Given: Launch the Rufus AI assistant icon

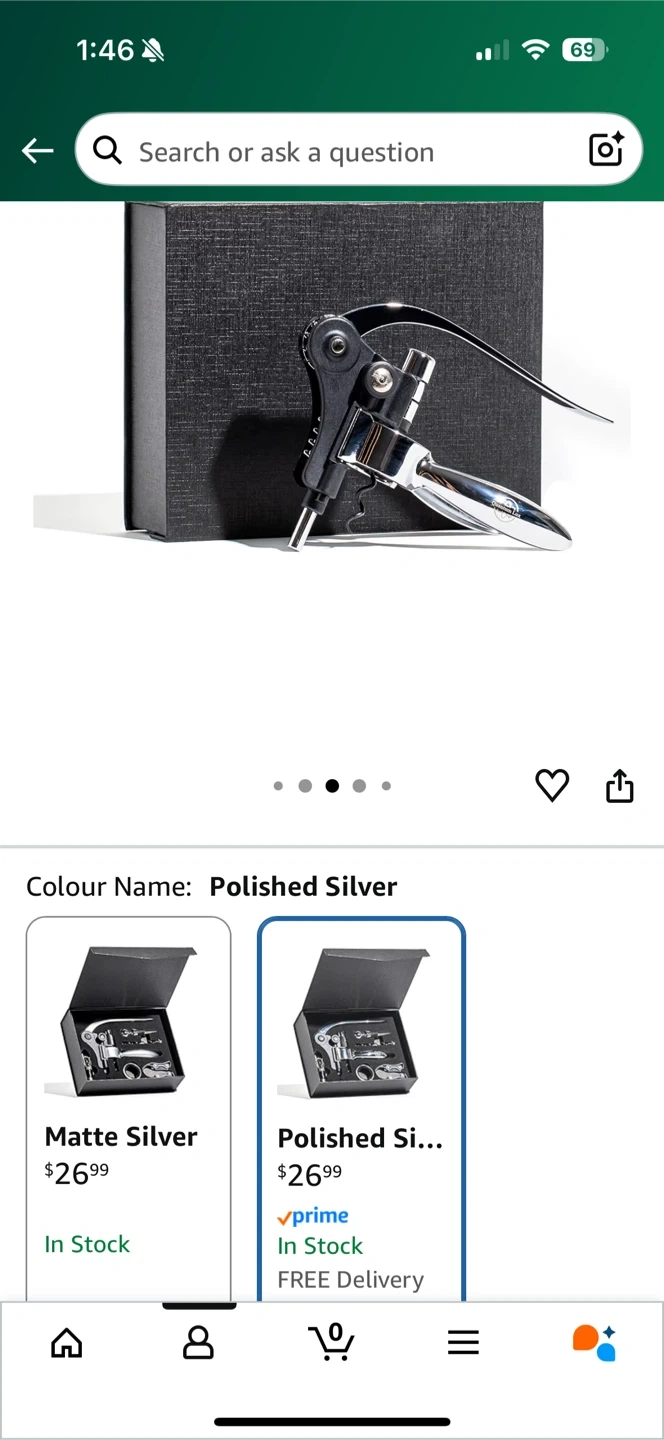Looking at the screenshot, I should (x=594, y=1342).
